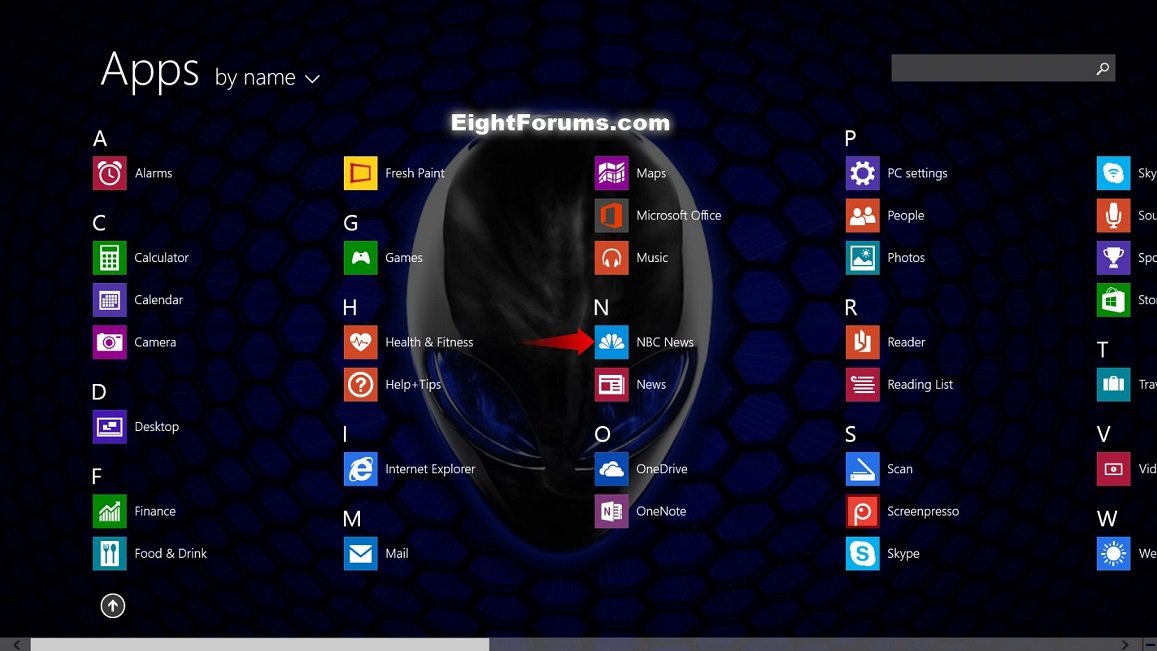The image size is (1157, 651).
Task: Click the letter A group header
Action: [100, 138]
